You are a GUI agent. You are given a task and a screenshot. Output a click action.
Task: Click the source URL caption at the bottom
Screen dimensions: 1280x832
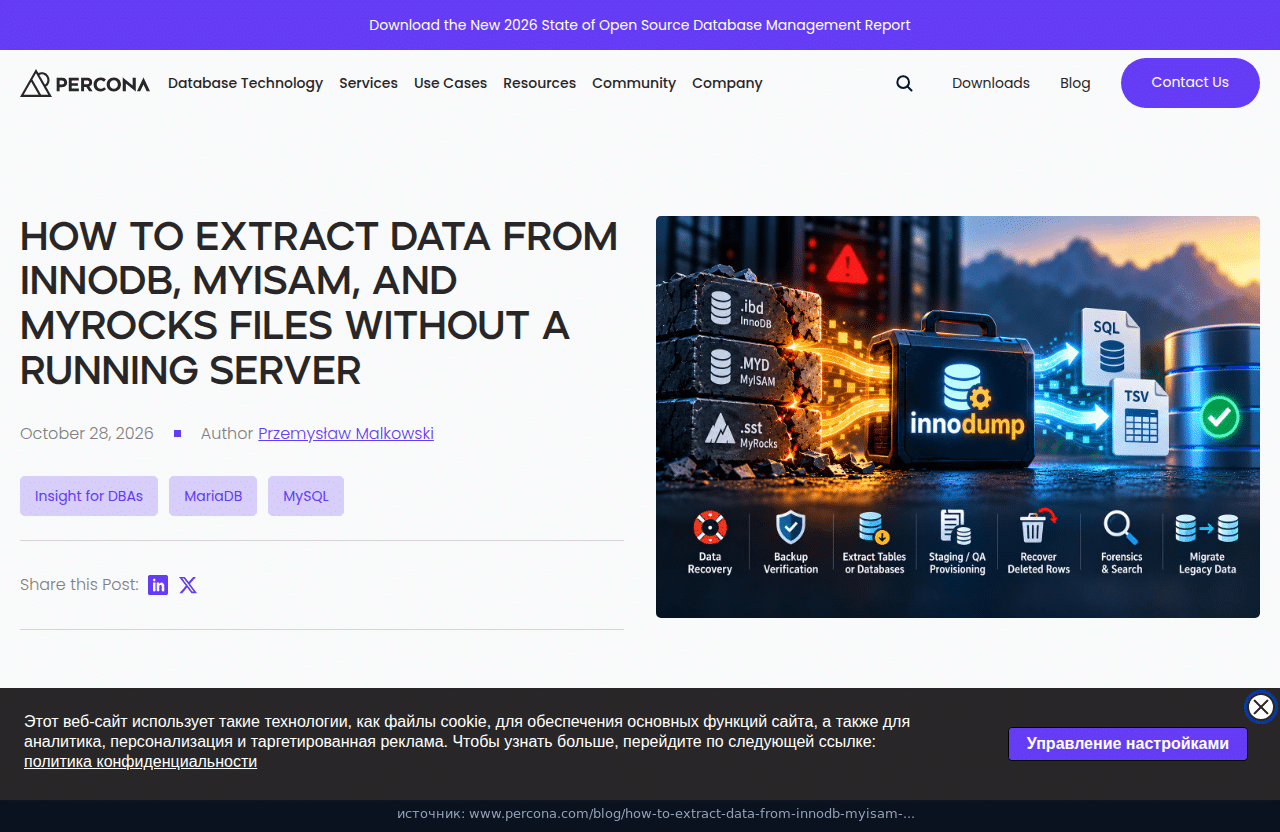(656, 814)
